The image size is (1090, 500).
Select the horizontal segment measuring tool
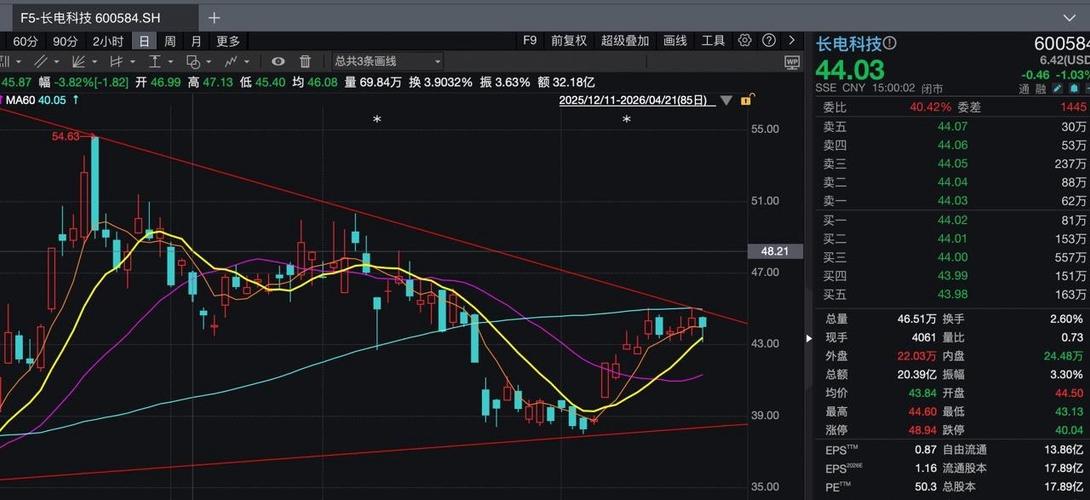[115, 61]
